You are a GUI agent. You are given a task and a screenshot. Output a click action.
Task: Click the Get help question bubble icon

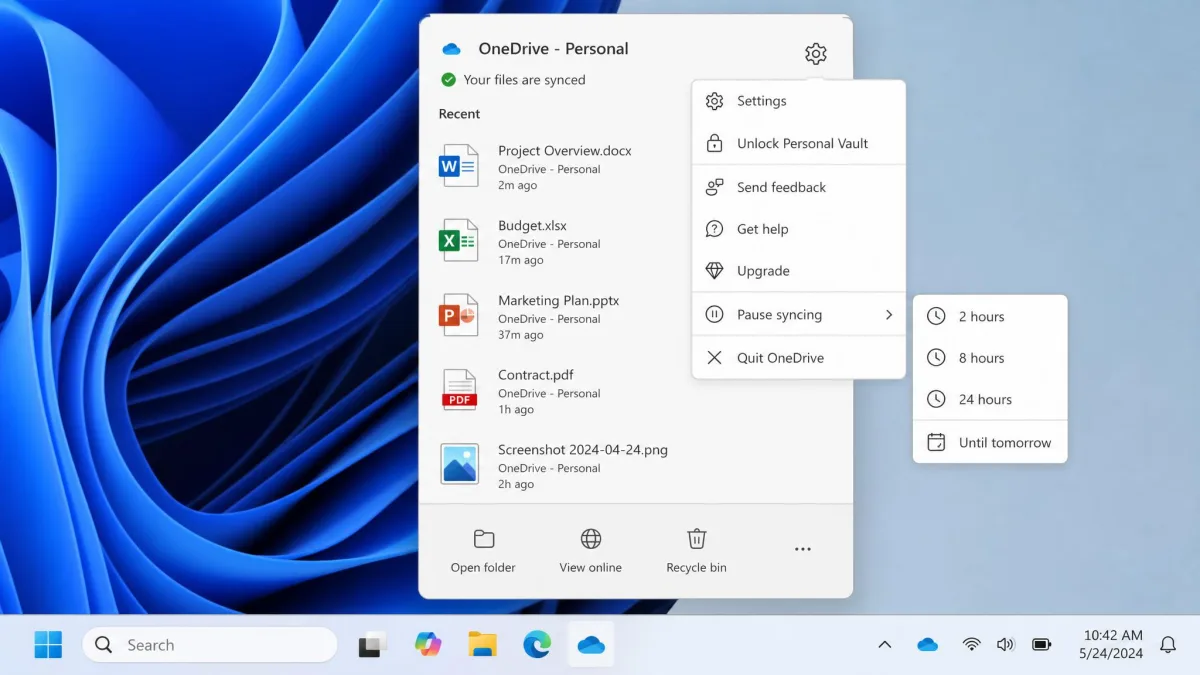(x=714, y=229)
